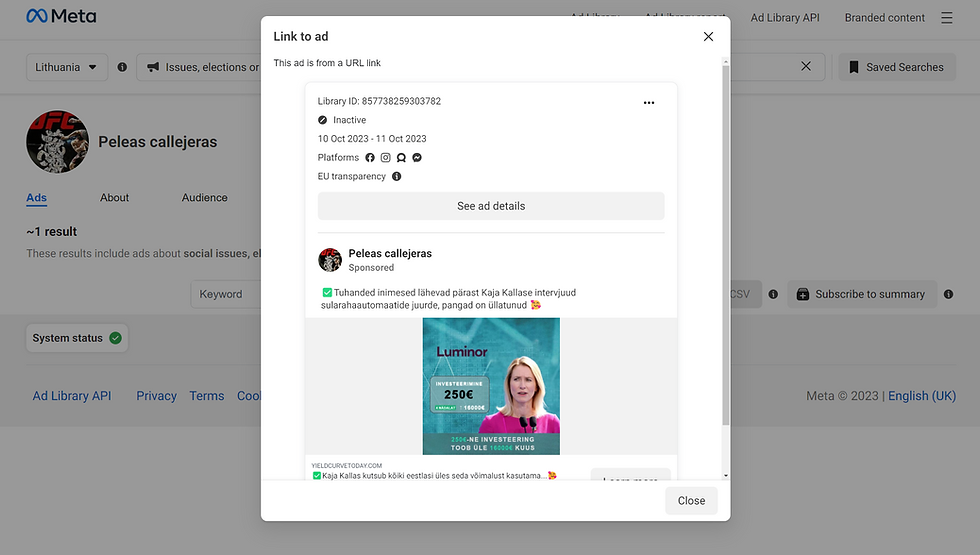Open the three-dot ad options menu

[x=649, y=102]
